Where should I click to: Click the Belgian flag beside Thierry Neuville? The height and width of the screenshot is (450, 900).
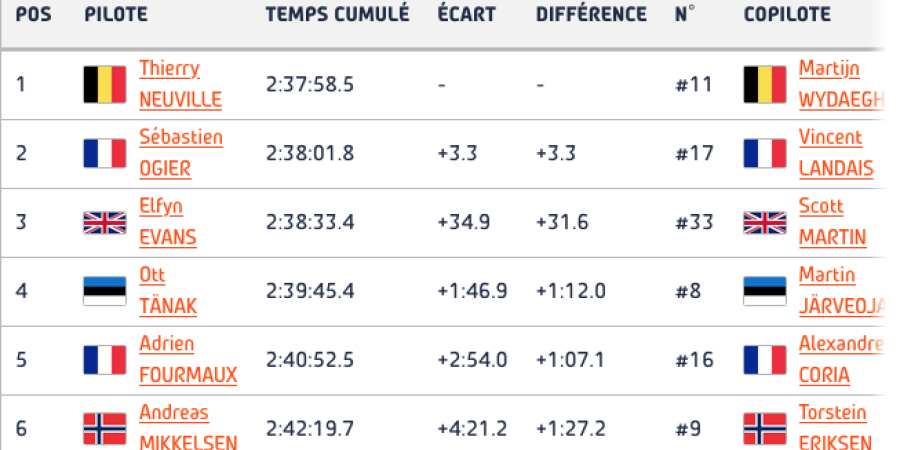(x=104, y=84)
